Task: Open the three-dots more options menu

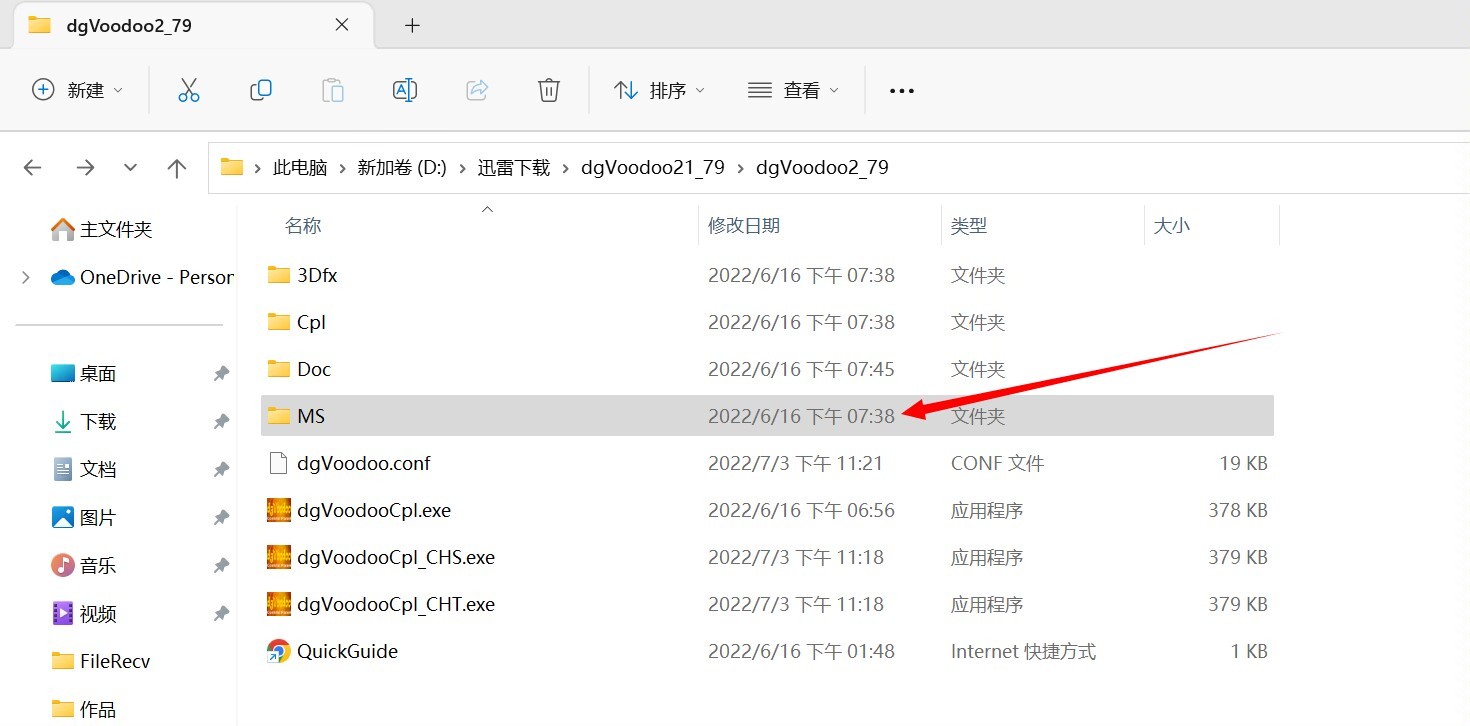Action: pyautogui.click(x=902, y=91)
